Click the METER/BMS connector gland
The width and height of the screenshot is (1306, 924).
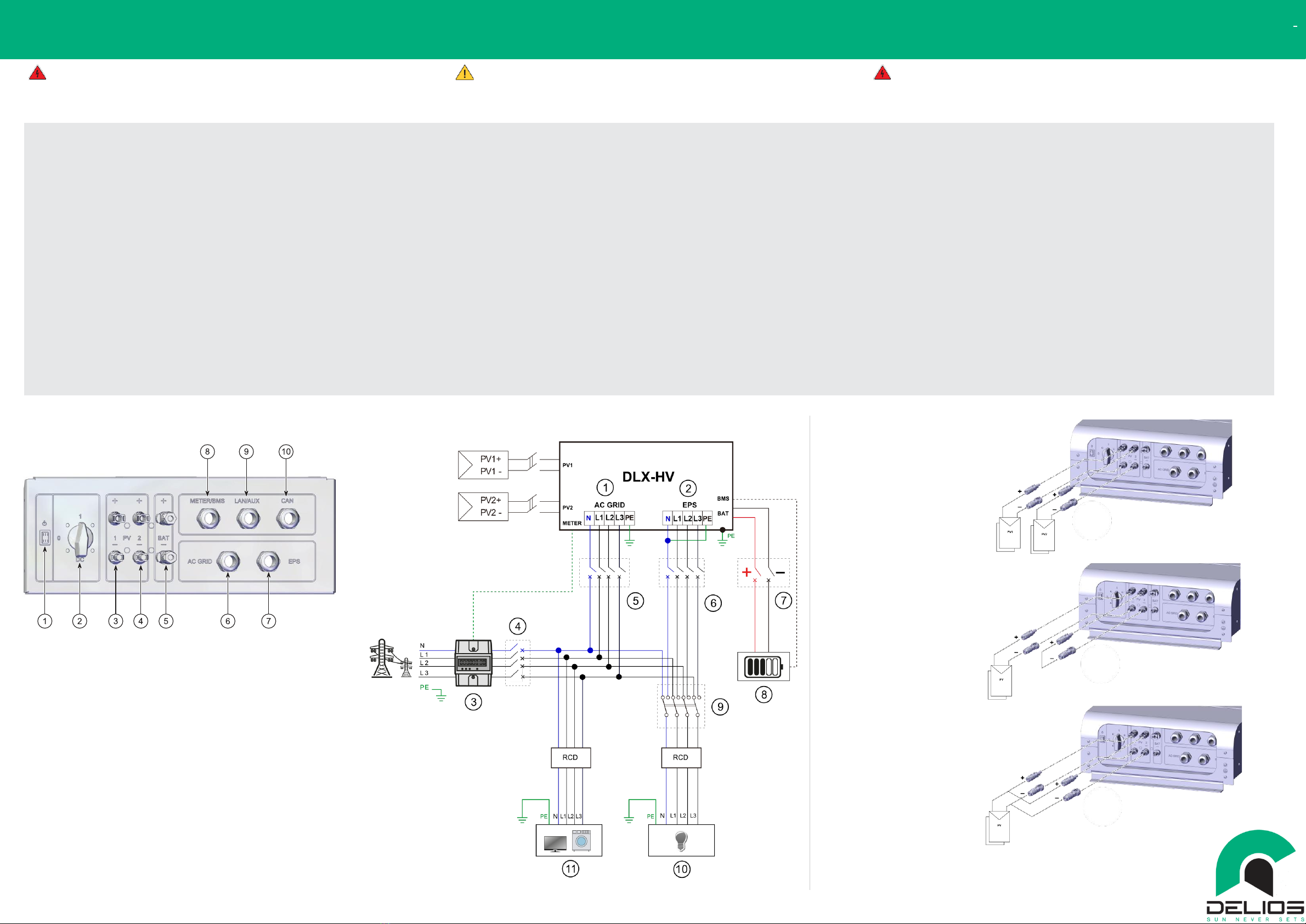tap(208, 518)
